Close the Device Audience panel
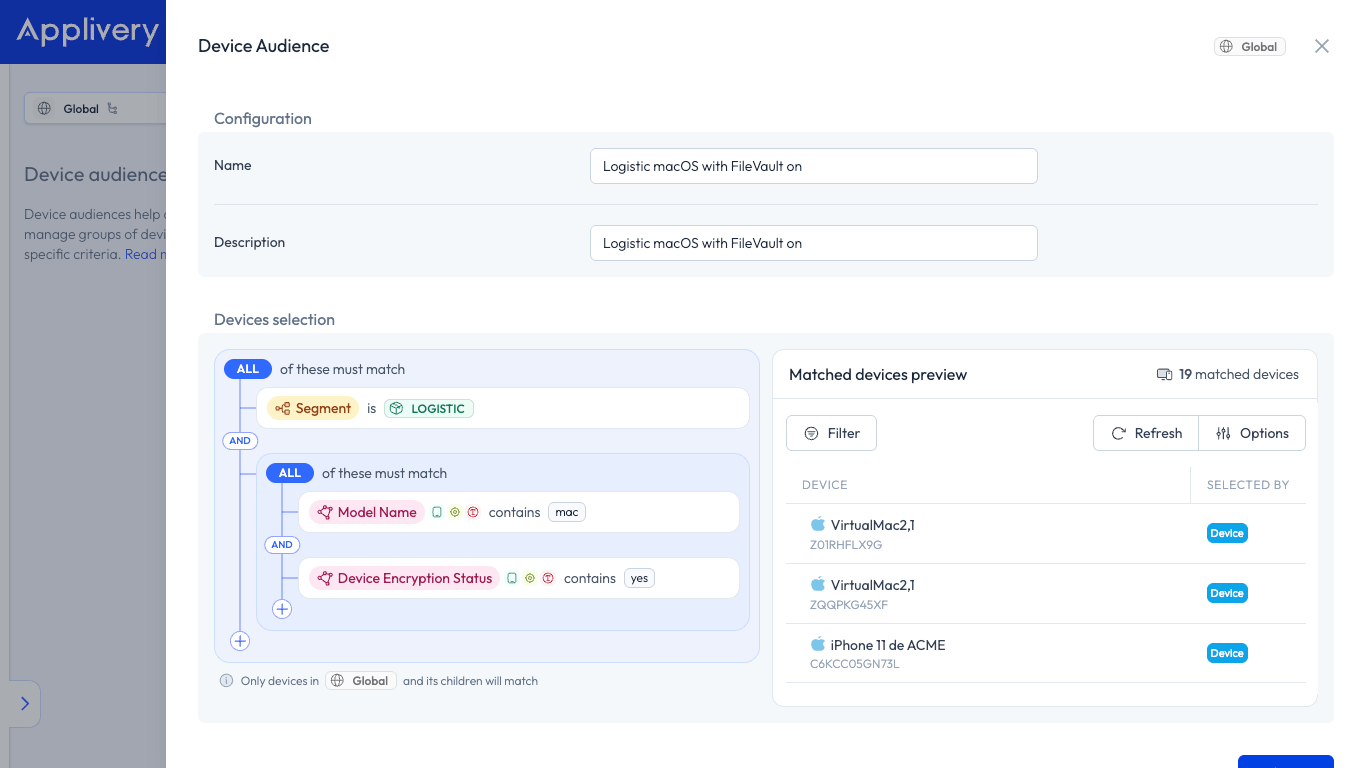 point(1322,46)
